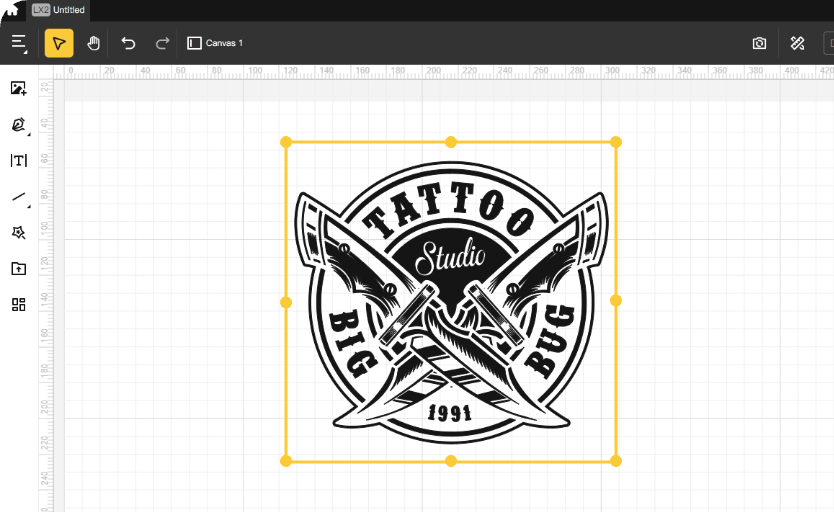Viewport: 834px width, 512px height.
Task: Undo the last action
Action: (x=128, y=43)
